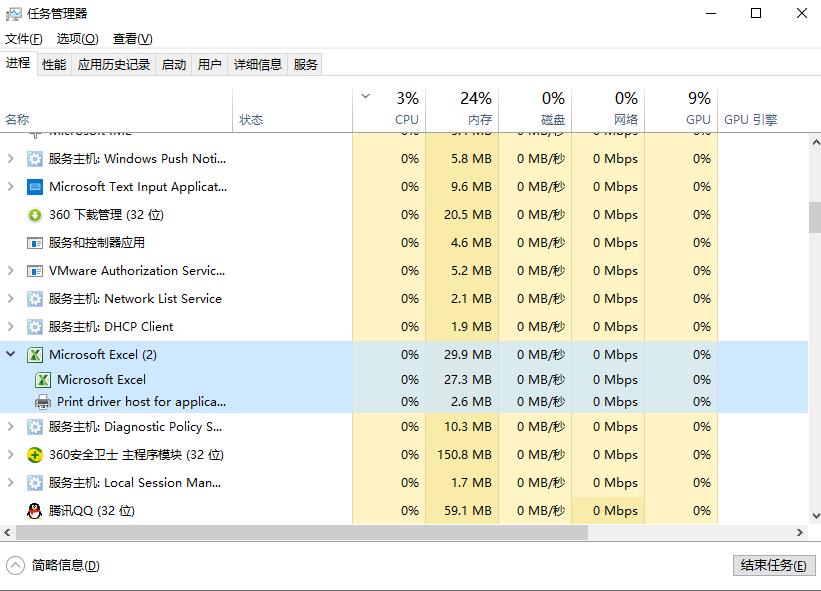The width and height of the screenshot is (821, 591).
Task: Select the 服务和控制器应用 process name
Action: pos(97,243)
